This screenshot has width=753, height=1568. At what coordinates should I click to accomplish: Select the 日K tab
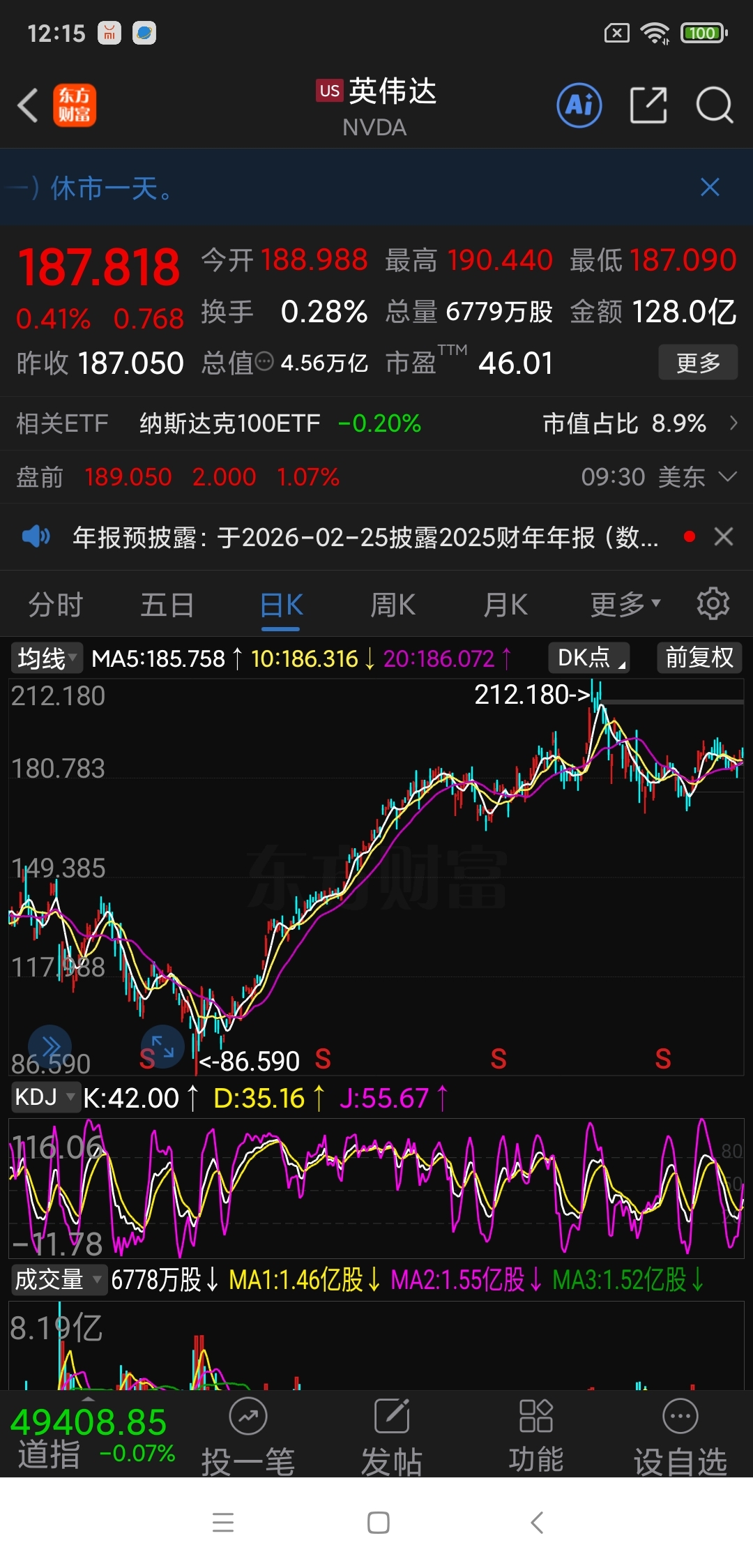click(x=281, y=605)
